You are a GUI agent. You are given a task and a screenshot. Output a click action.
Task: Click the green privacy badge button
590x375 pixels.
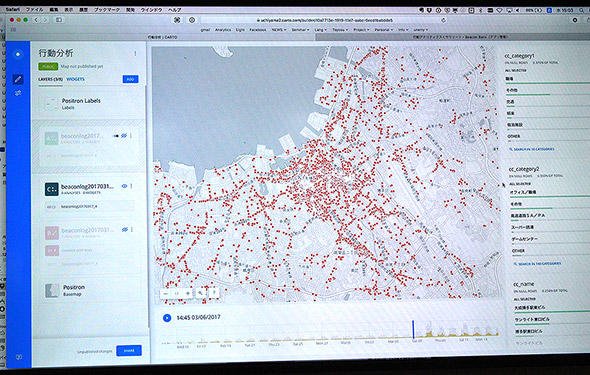coord(48,66)
